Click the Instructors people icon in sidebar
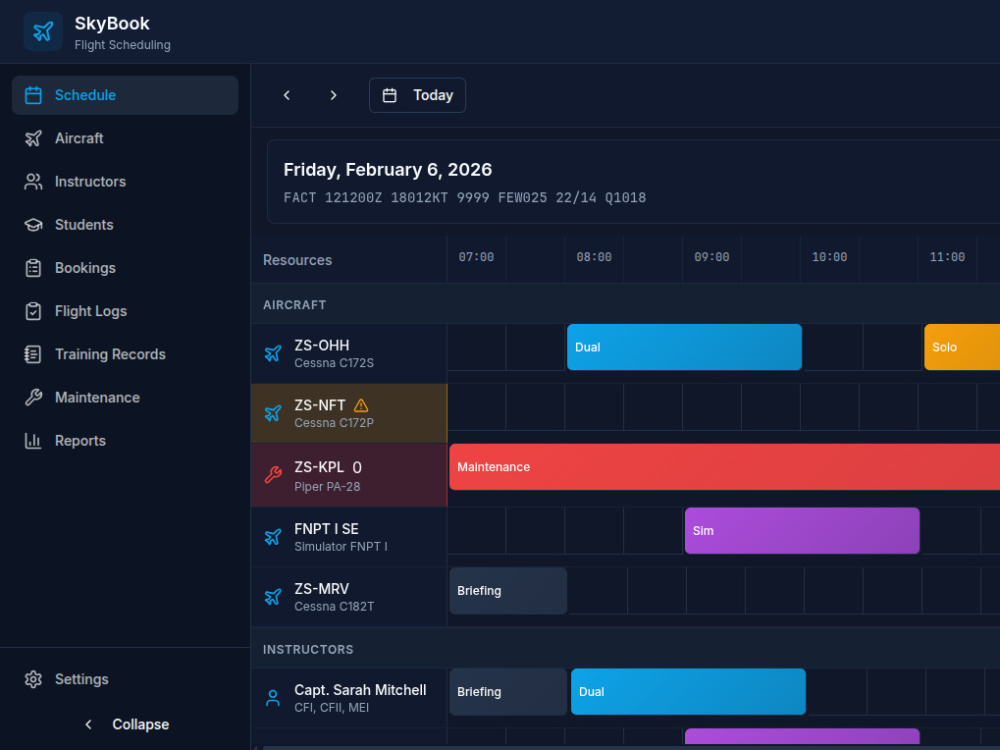Screen dimensions: 1000x750 (33, 182)
